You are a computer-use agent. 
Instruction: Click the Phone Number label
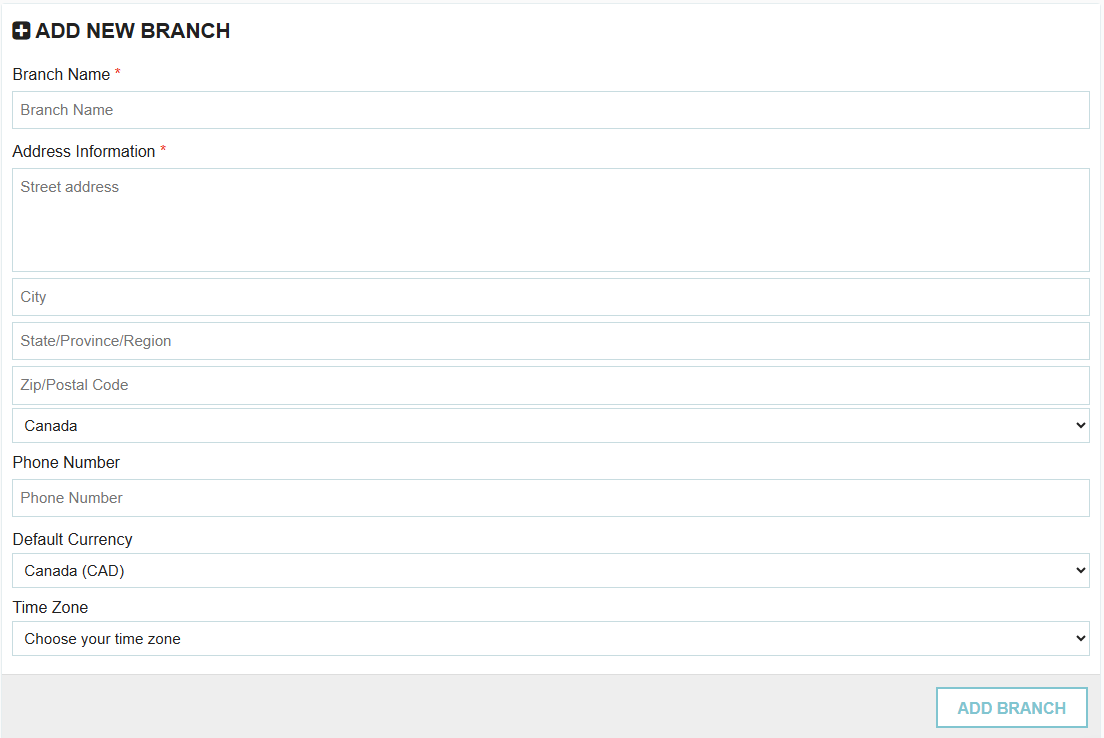coord(66,463)
